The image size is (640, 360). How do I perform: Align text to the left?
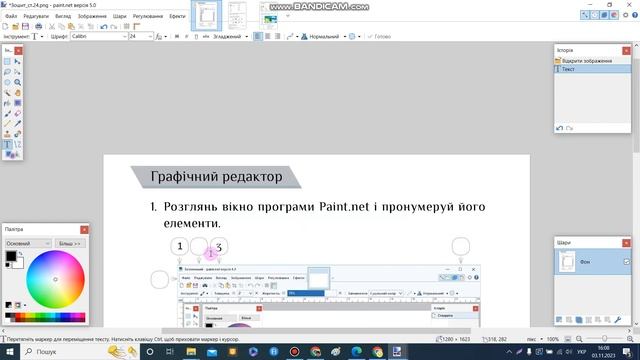point(258,36)
